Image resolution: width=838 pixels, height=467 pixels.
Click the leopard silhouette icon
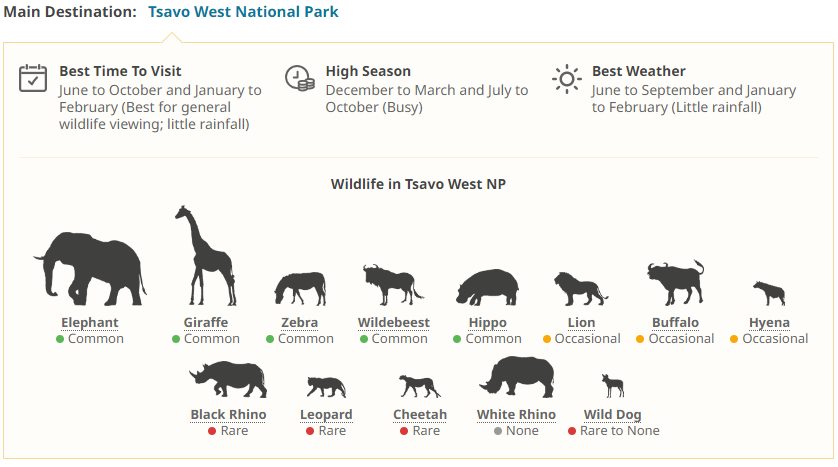tap(326, 386)
